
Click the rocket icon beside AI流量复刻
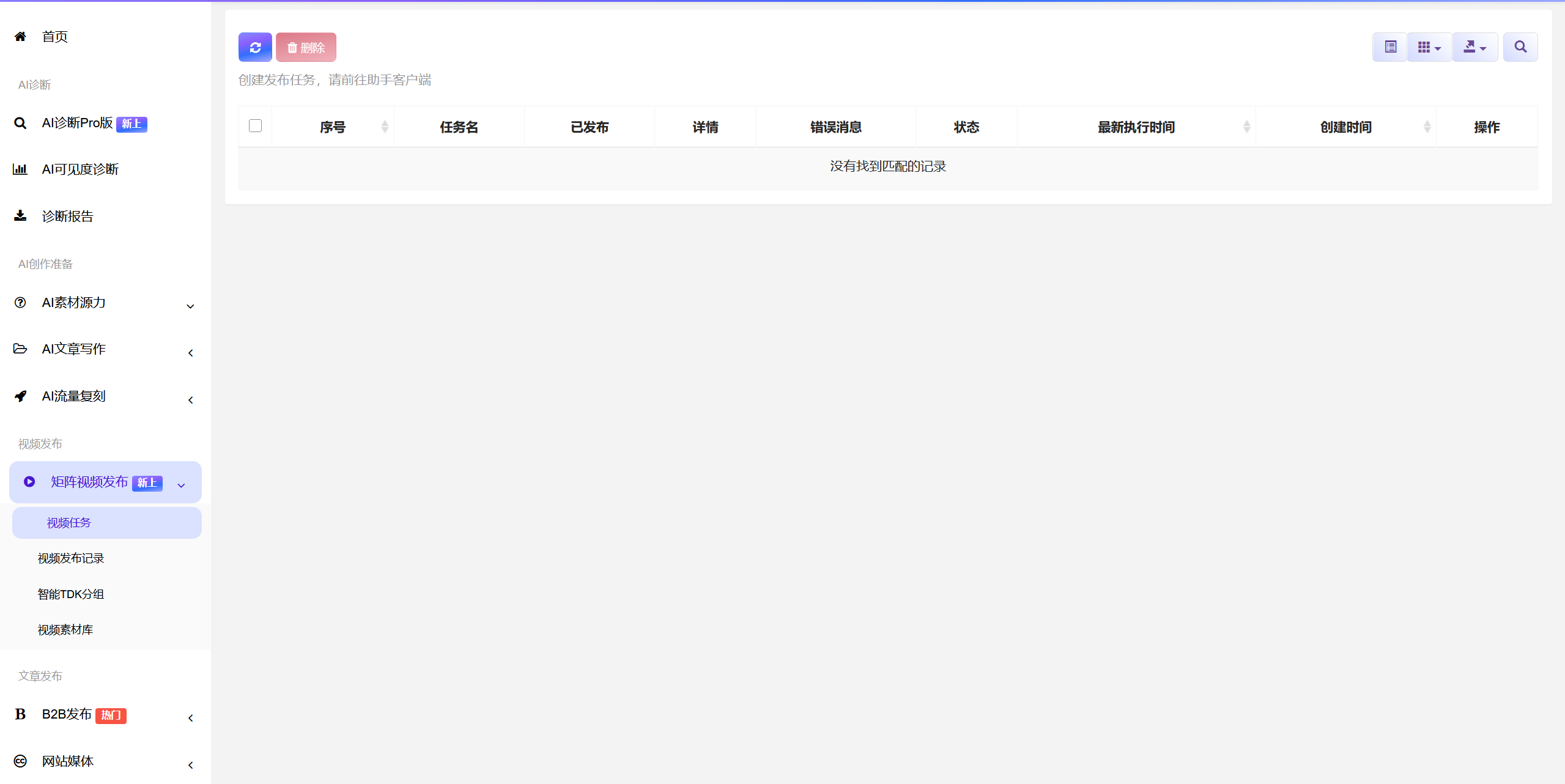coord(20,396)
